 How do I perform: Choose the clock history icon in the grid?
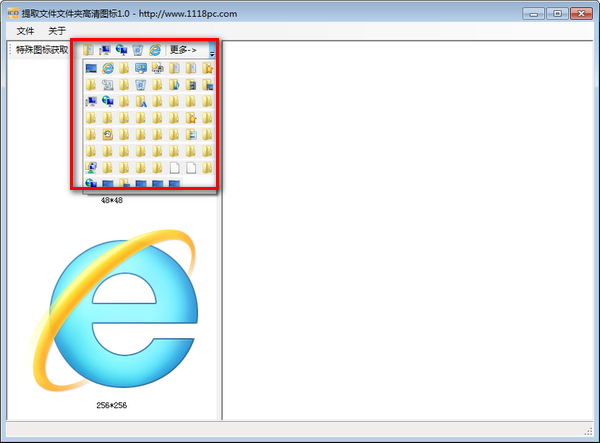pos(108,134)
